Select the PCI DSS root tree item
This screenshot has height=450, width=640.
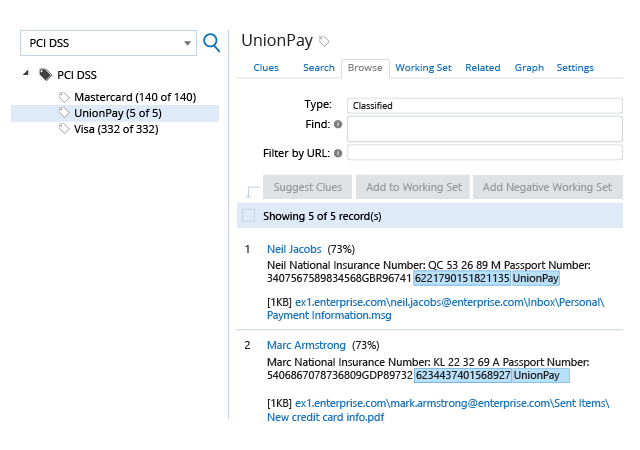coord(77,75)
